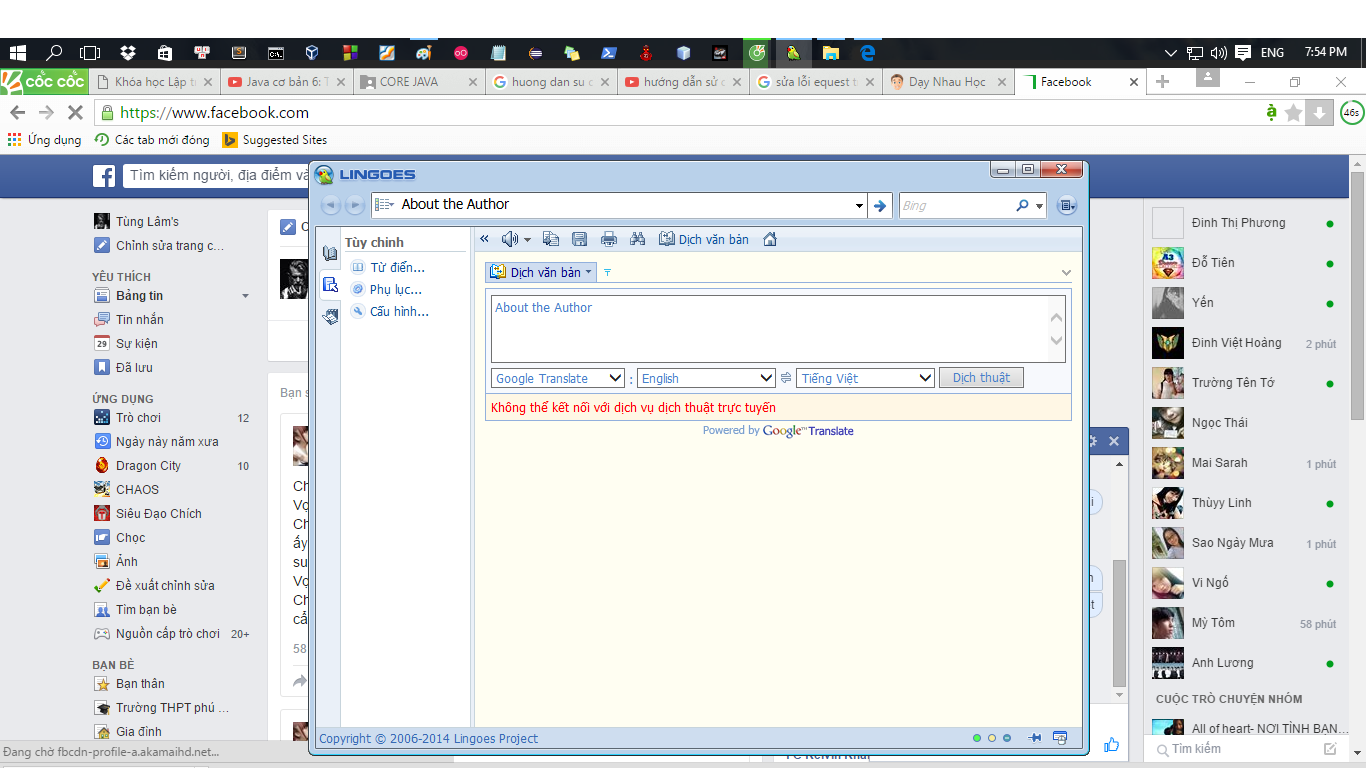
Task: Click the copy icon in Lingoes toolbar
Action: pos(550,239)
